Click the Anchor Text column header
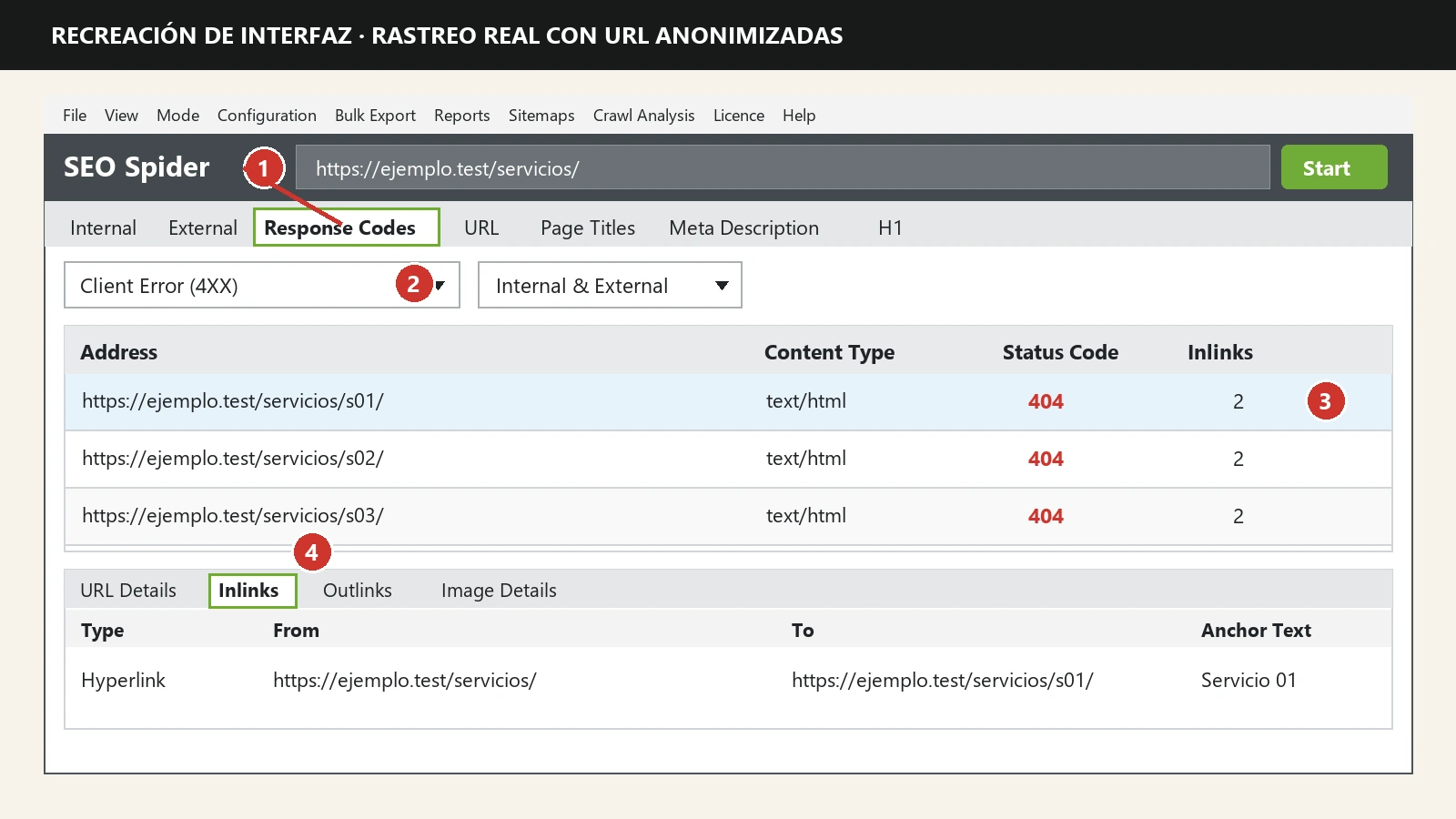Image resolution: width=1456 pixels, height=819 pixels. [1256, 631]
